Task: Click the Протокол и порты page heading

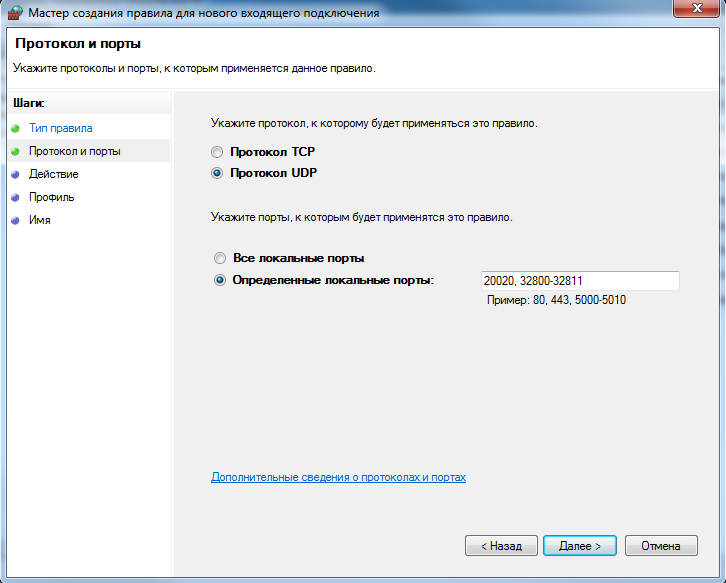Action: click(x=78, y=44)
